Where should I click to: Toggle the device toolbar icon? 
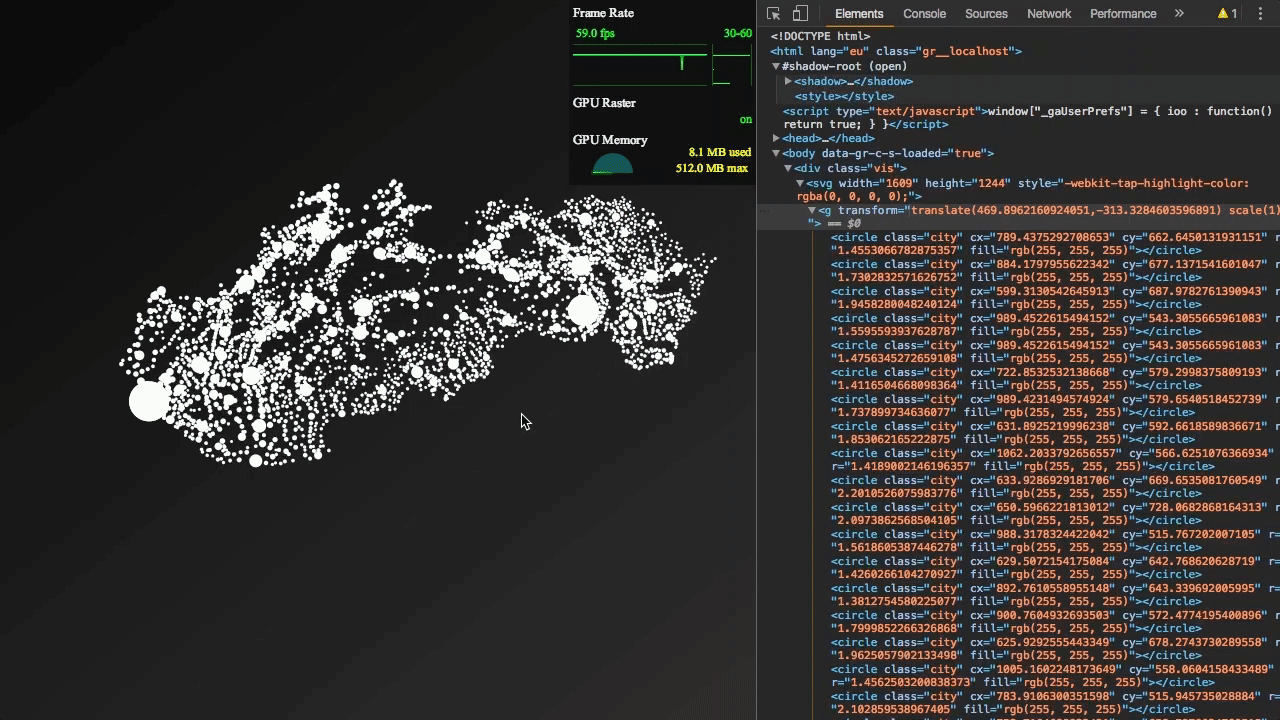tap(800, 14)
